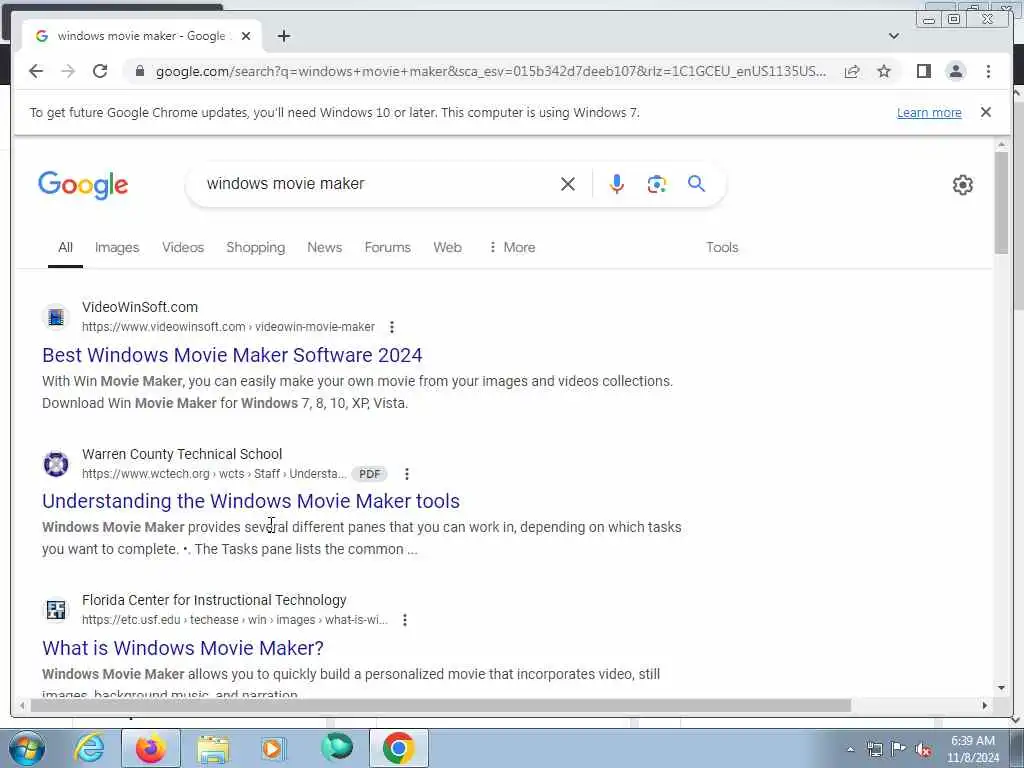Show hidden system tray icons
Viewport: 1024px width, 768px height.
pos(850,749)
